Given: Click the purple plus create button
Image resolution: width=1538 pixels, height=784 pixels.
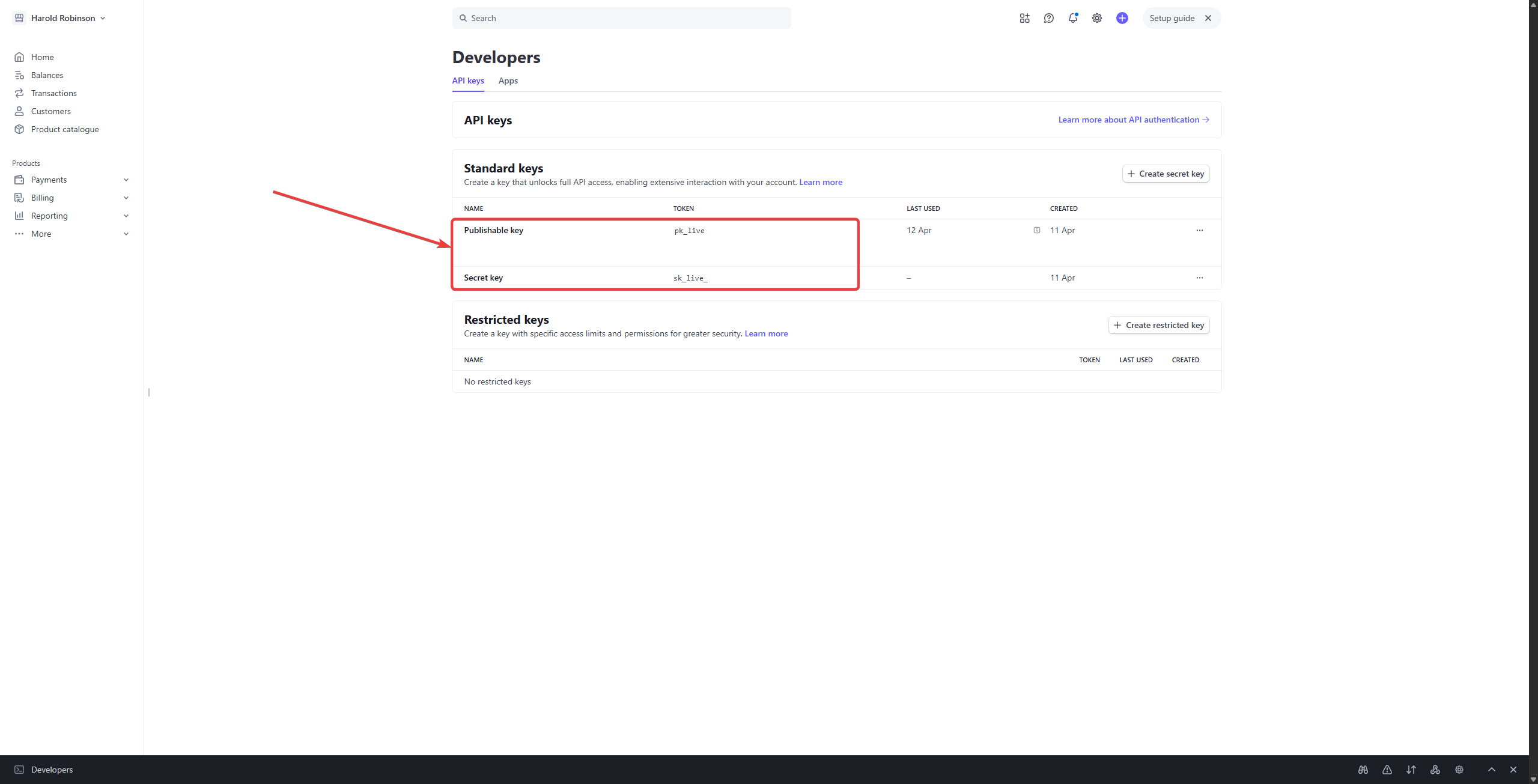Looking at the screenshot, I should pyautogui.click(x=1122, y=18).
